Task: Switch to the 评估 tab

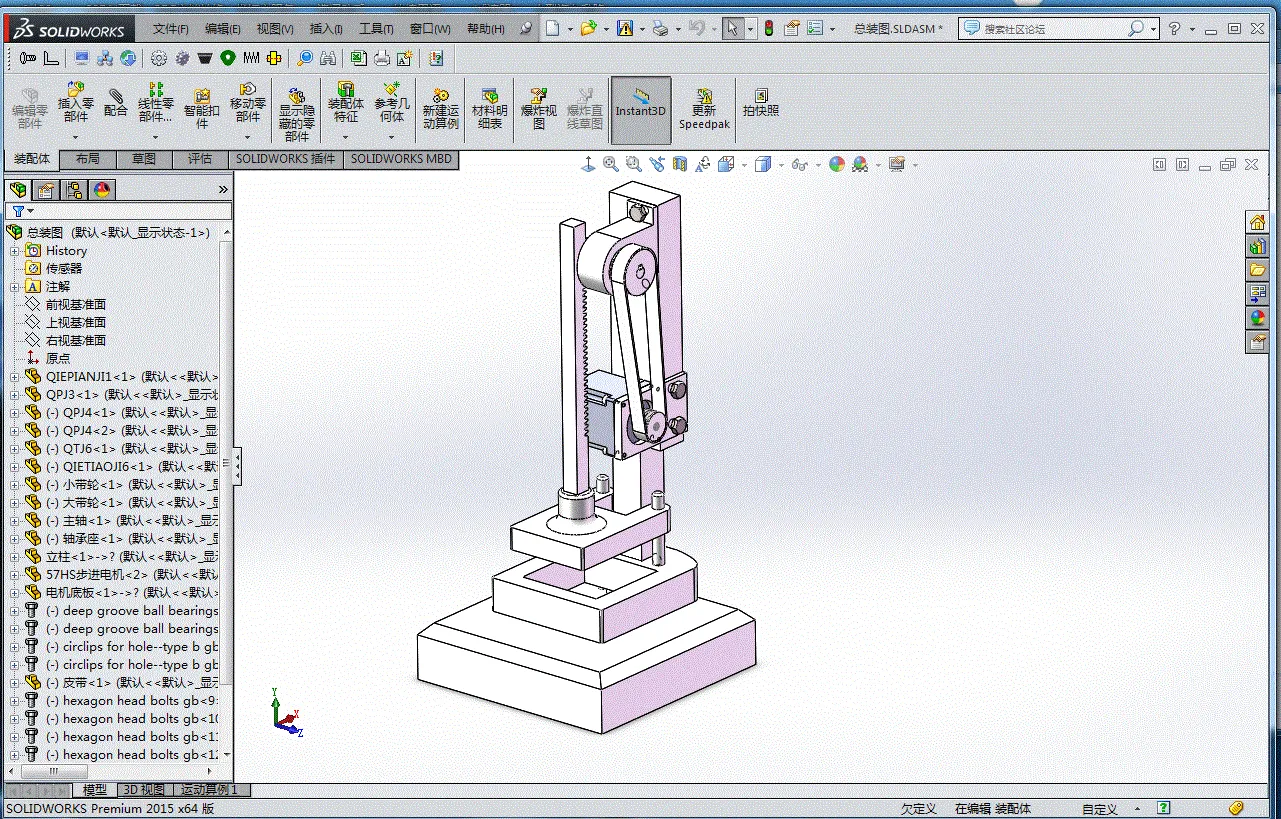Action: coord(199,159)
